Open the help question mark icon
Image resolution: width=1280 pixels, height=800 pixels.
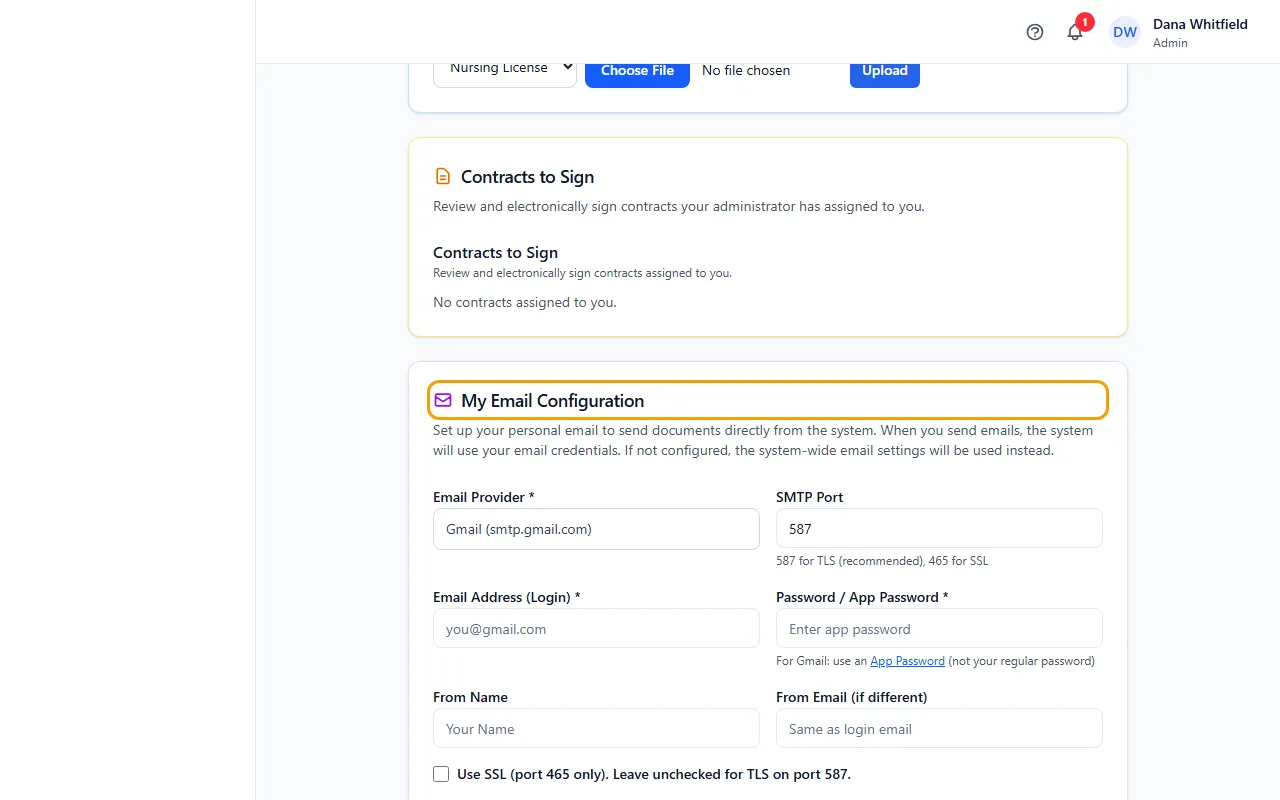click(x=1035, y=32)
